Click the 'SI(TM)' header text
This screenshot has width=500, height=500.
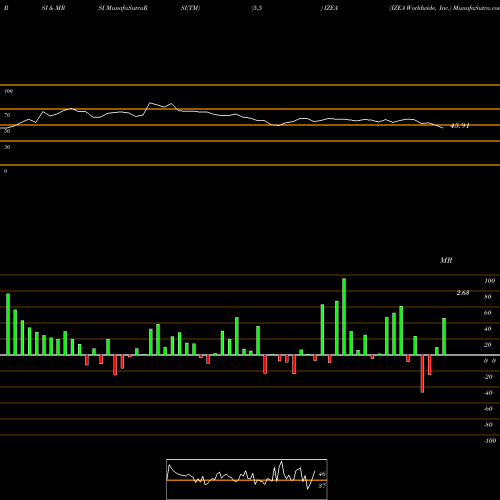coord(190,8)
